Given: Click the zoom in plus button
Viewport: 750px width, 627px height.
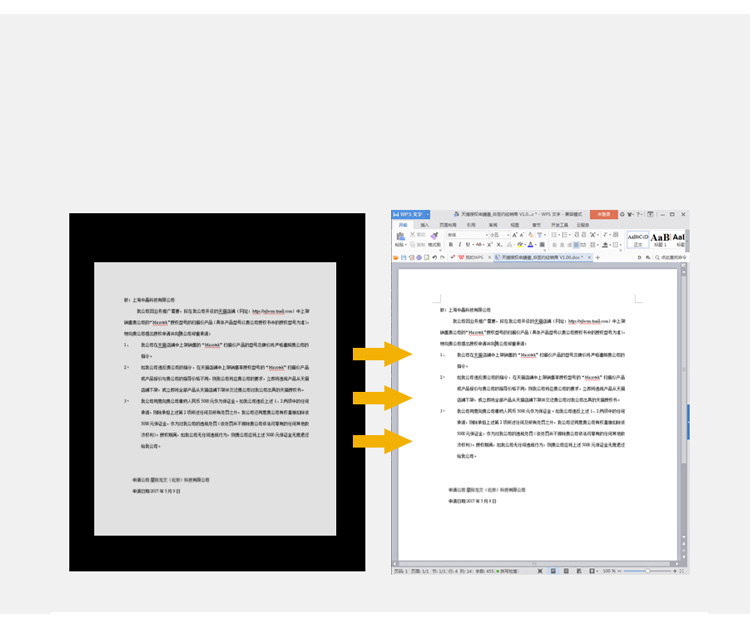Looking at the screenshot, I should 675,571.
